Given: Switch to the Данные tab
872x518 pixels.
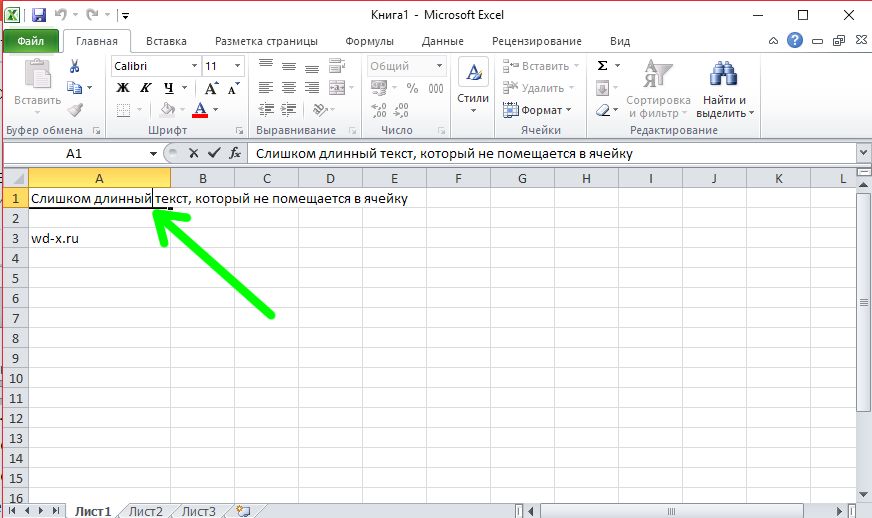Looking at the screenshot, I should [443, 41].
